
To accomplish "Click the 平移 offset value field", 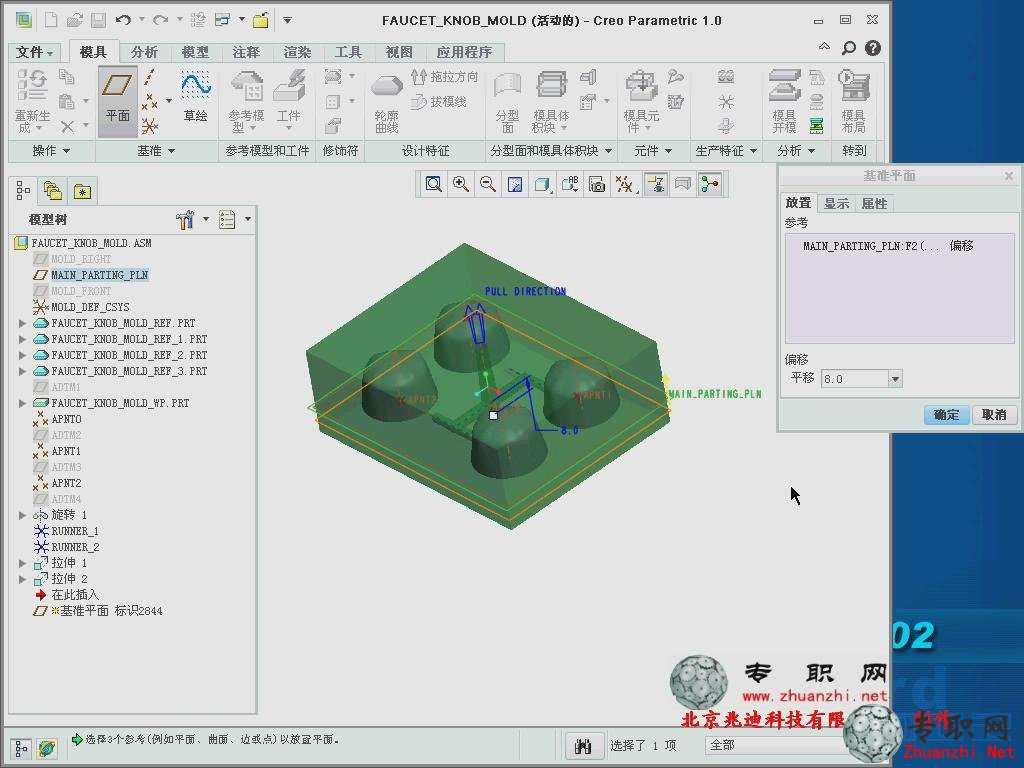I will click(x=856, y=379).
